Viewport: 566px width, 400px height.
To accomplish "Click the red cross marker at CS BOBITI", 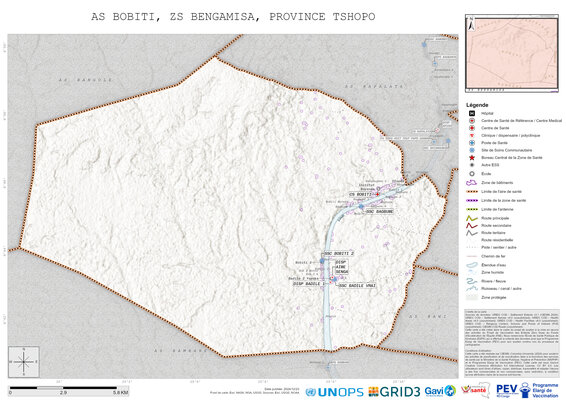I will point(378,194).
